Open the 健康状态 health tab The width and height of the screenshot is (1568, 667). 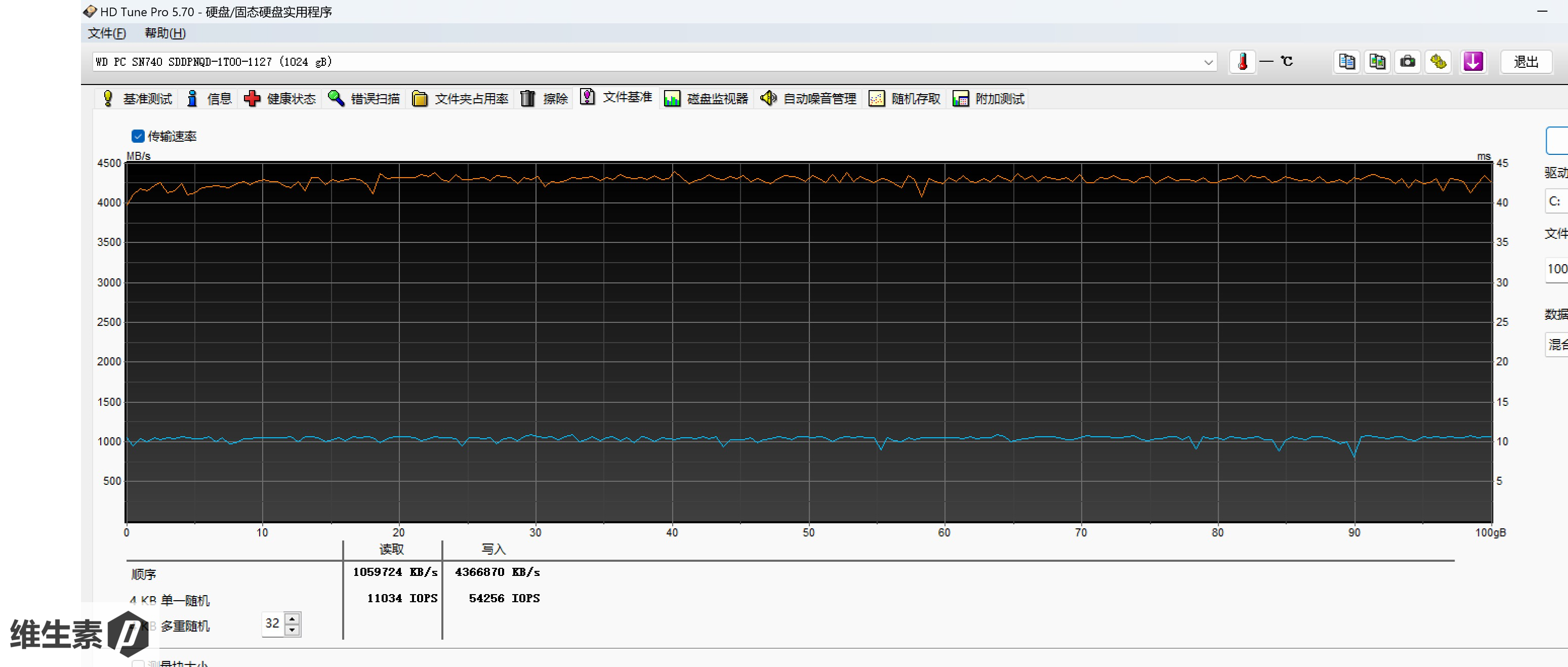point(280,99)
